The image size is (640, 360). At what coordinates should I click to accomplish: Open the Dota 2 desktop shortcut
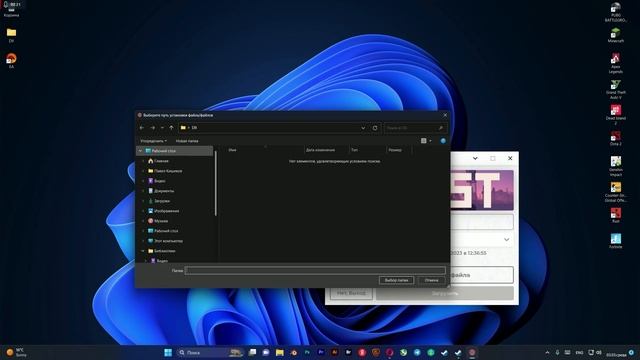[x=616, y=138]
